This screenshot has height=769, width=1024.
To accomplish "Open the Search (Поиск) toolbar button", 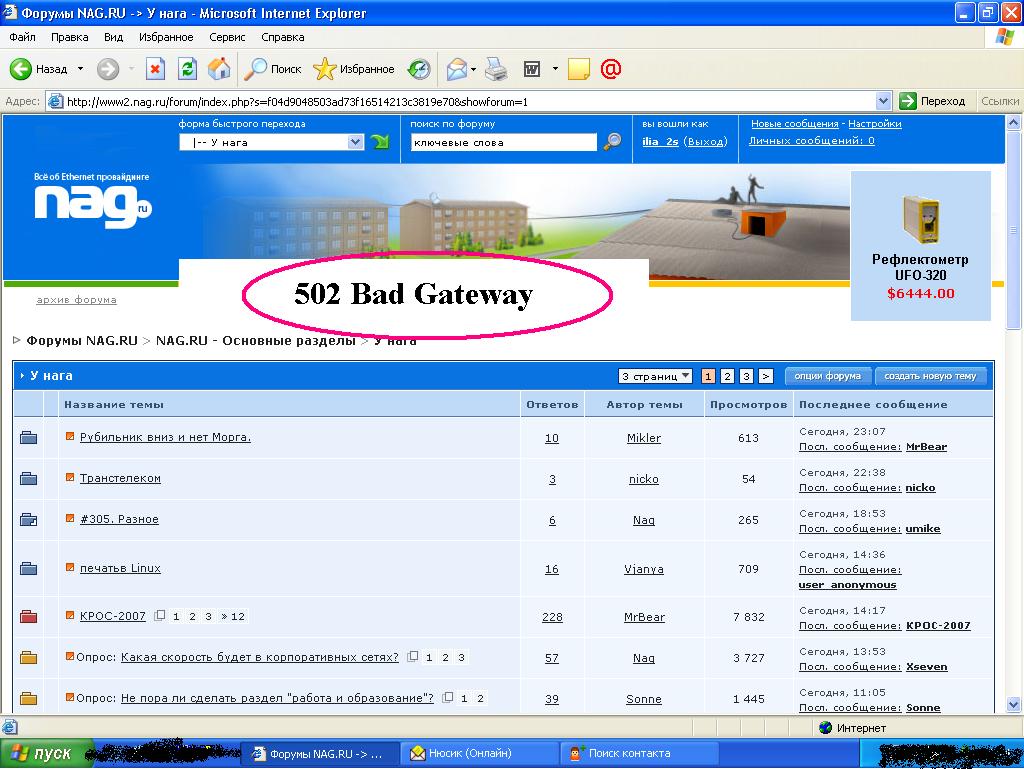I will 273,69.
